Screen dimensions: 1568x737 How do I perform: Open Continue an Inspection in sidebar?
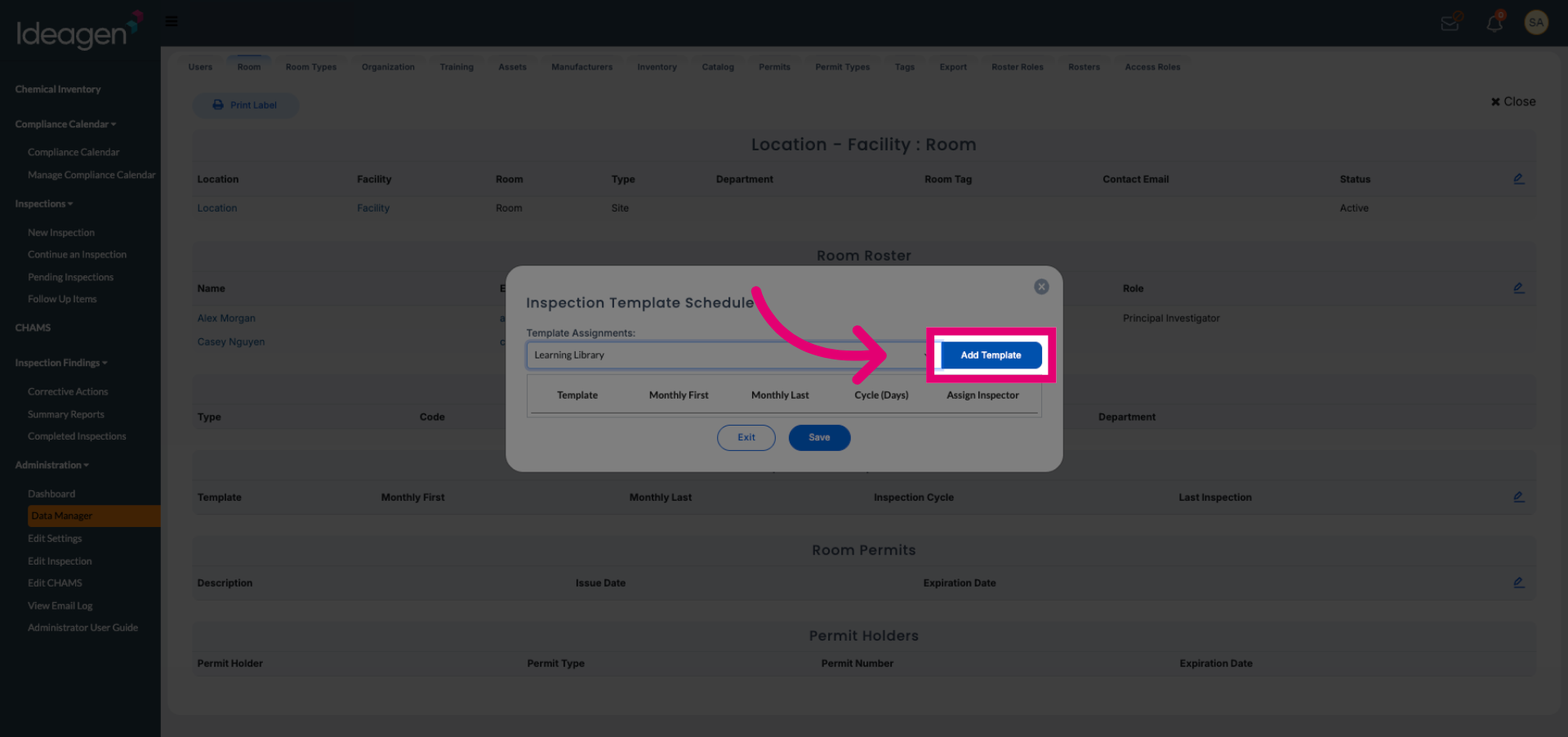pyautogui.click(x=77, y=255)
